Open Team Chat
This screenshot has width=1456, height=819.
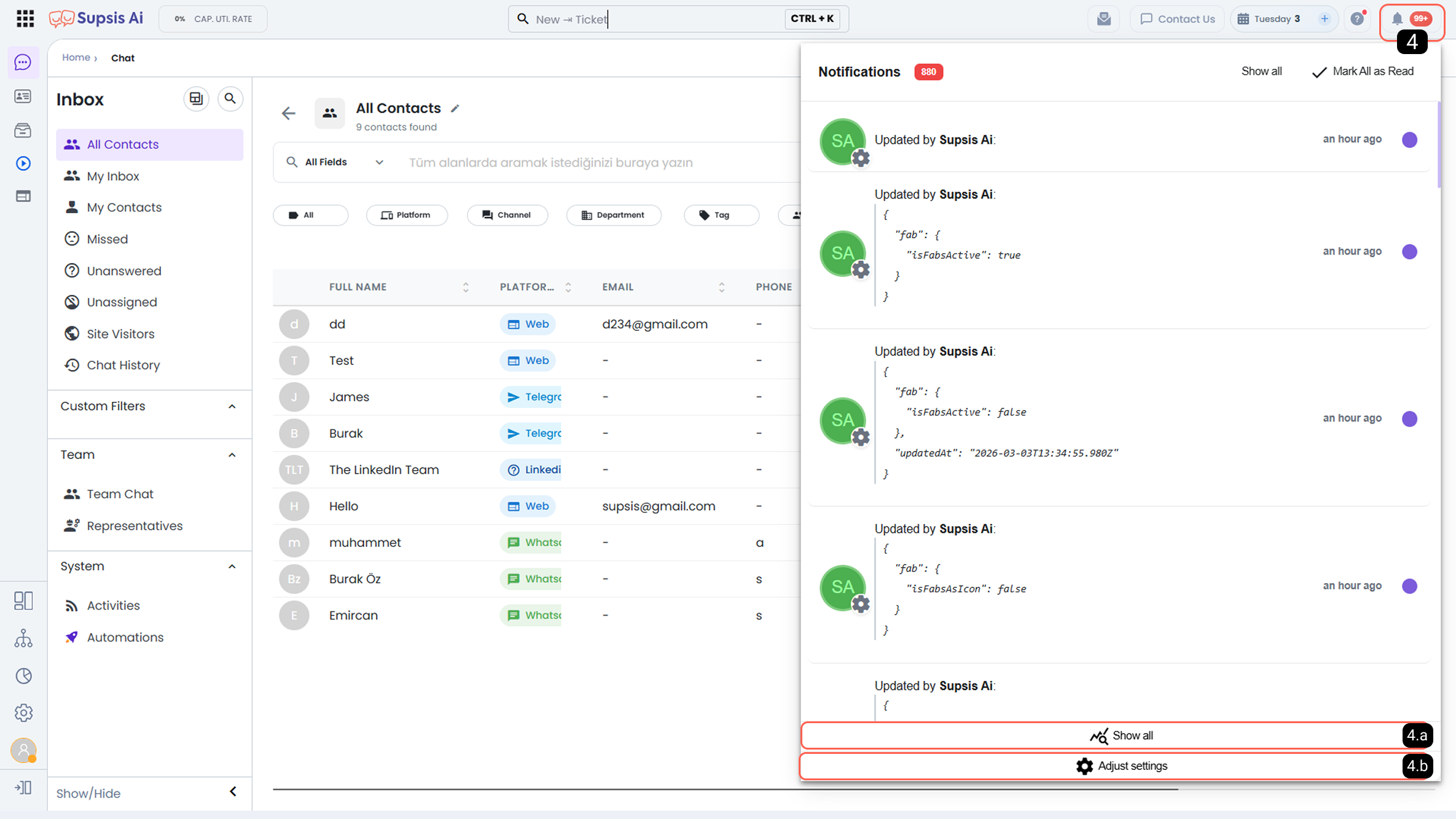149,494
